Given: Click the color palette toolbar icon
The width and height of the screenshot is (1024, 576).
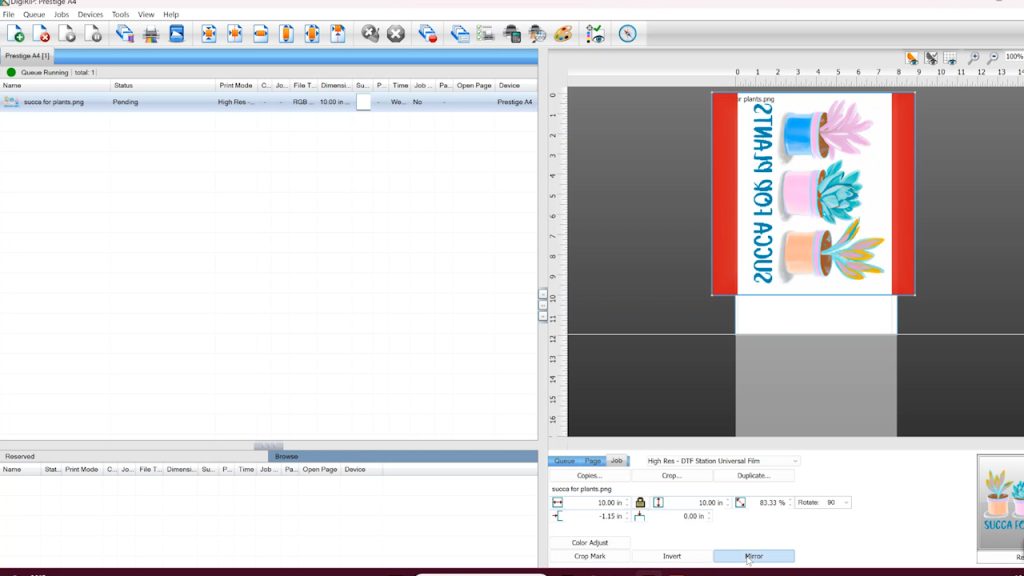Looking at the screenshot, I should 564,34.
